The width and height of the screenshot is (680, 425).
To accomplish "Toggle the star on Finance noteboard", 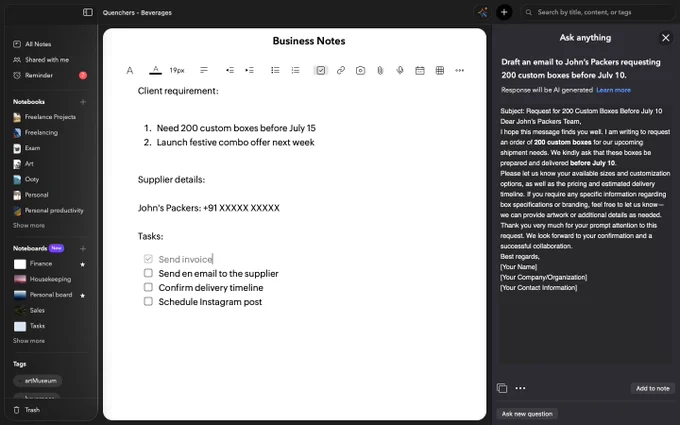I will (x=82, y=264).
